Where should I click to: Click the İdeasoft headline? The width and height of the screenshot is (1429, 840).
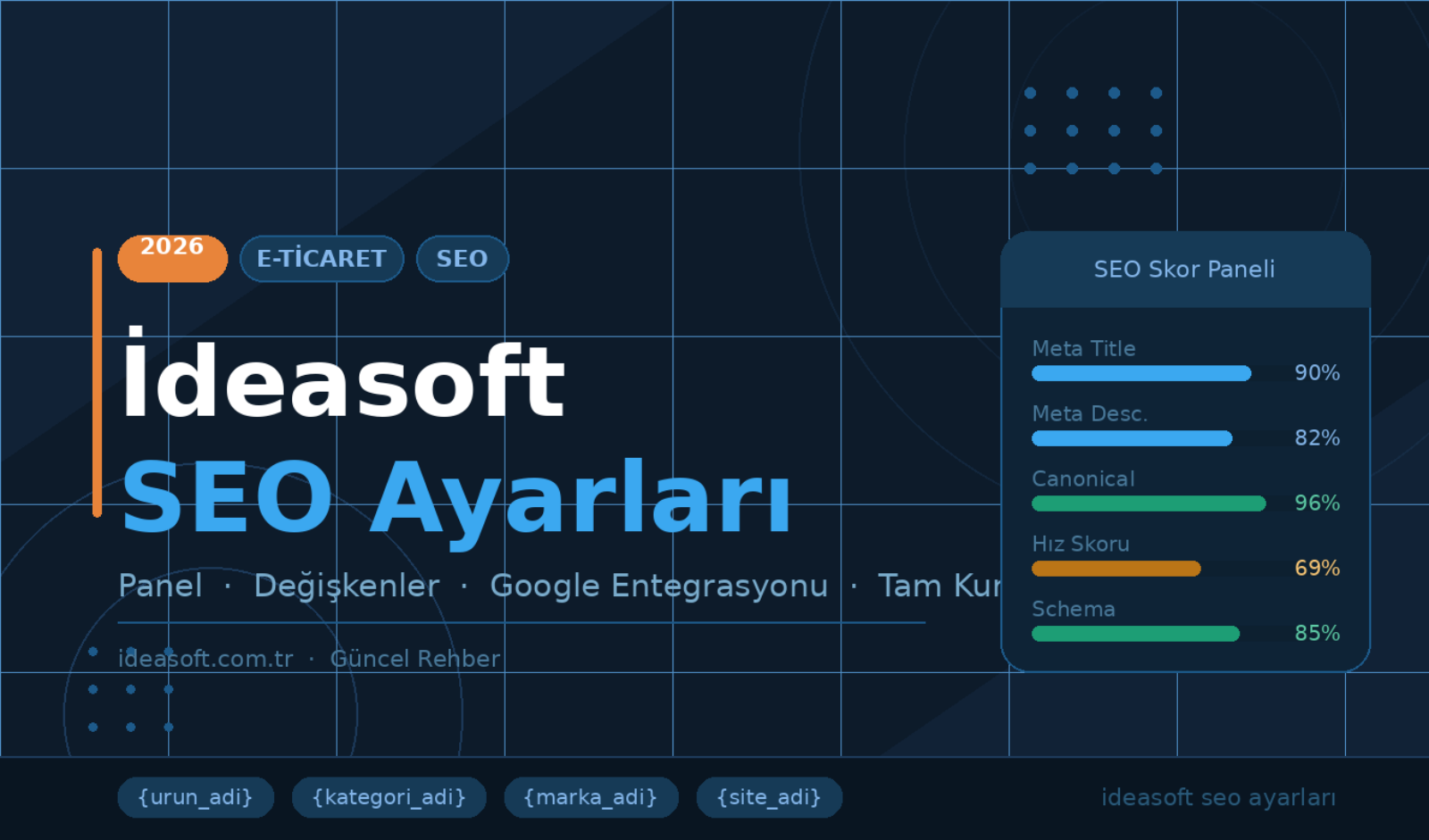click(343, 373)
